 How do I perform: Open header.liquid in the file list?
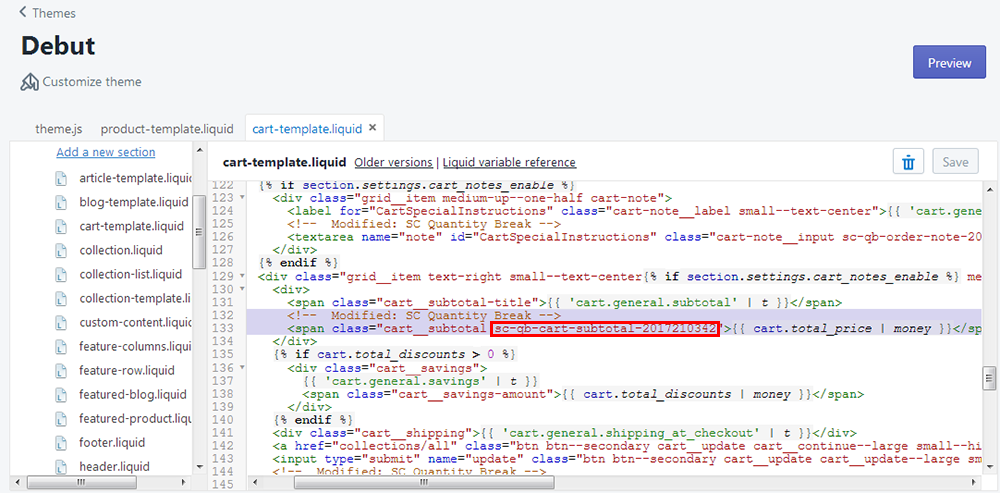click(x=114, y=466)
